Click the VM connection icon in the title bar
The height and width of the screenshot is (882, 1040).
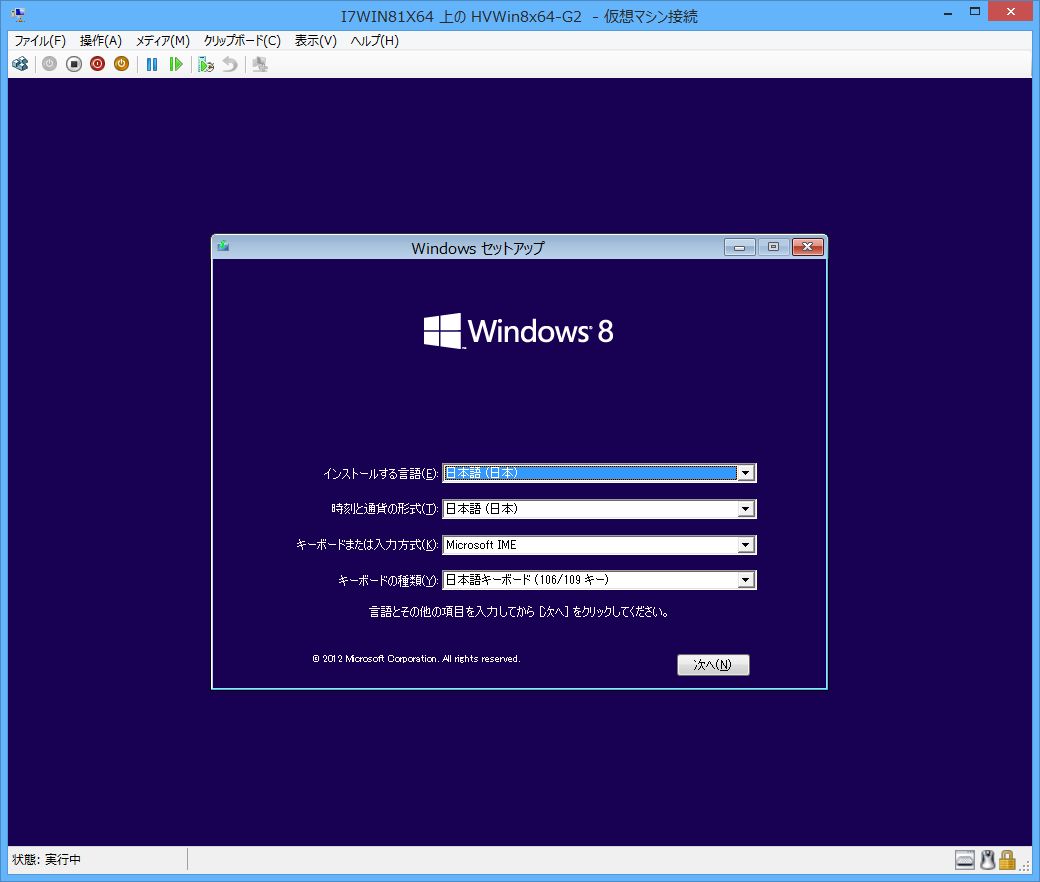(19, 14)
